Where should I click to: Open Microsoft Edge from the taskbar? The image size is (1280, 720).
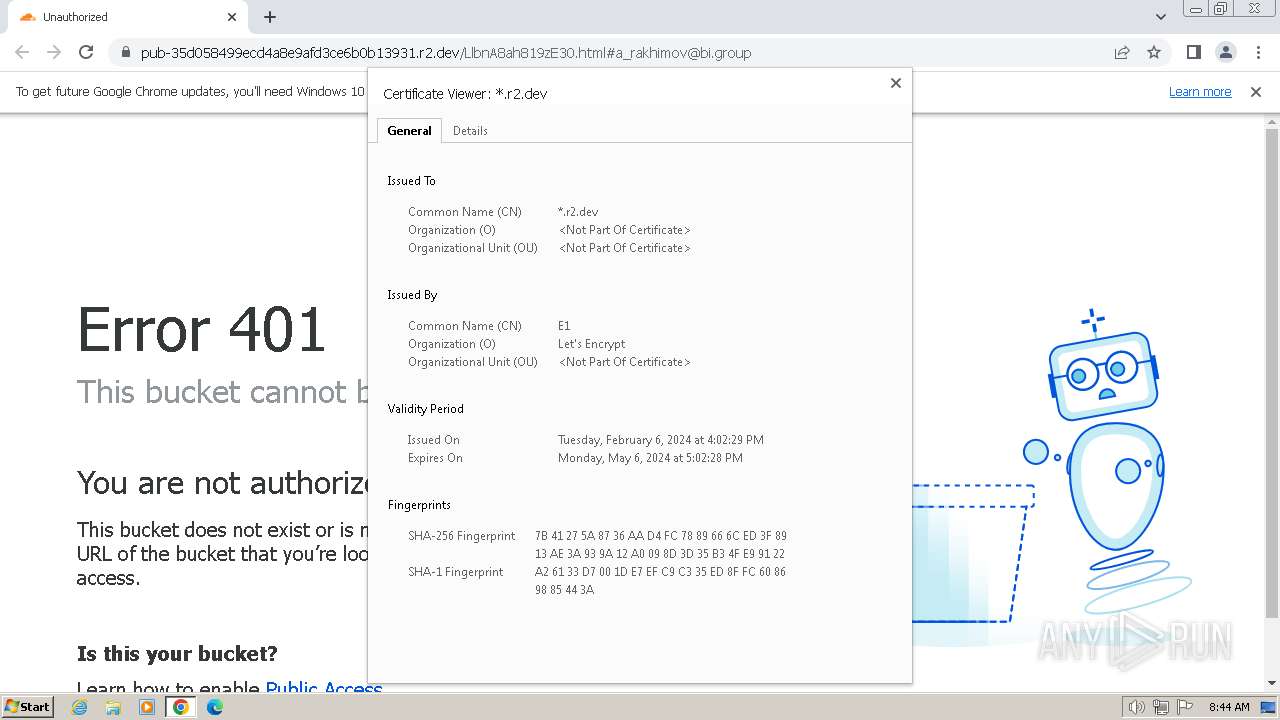pyautogui.click(x=215, y=707)
